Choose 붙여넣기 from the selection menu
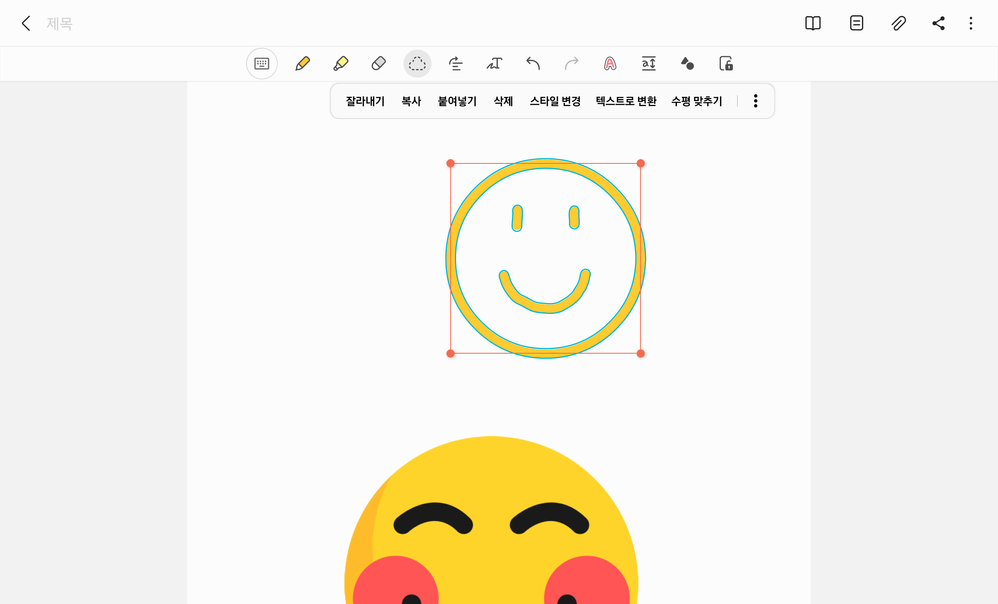This screenshot has height=604, width=998. click(457, 101)
